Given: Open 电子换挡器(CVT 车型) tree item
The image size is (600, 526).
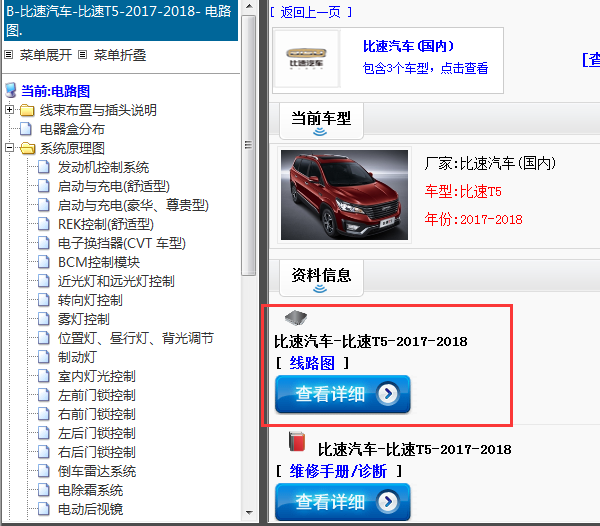Looking at the screenshot, I should click(122, 243).
